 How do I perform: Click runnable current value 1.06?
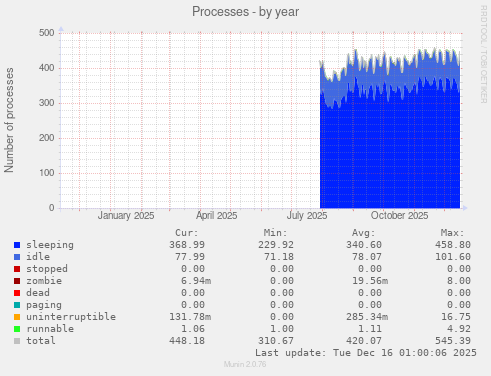click(x=193, y=329)
